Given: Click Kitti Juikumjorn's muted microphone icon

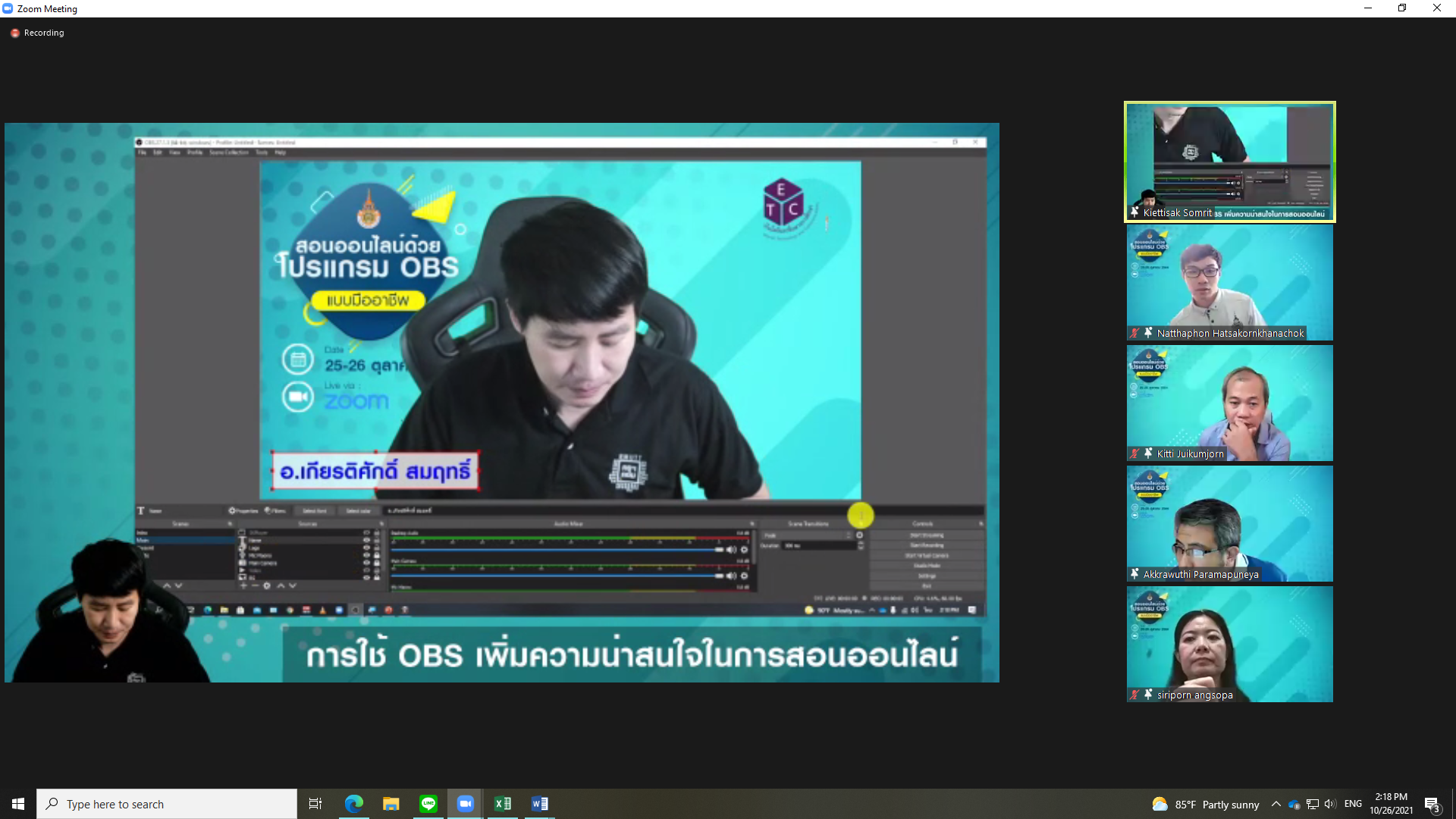Looking at the screenshot, I should click(x=1134, y=453).
